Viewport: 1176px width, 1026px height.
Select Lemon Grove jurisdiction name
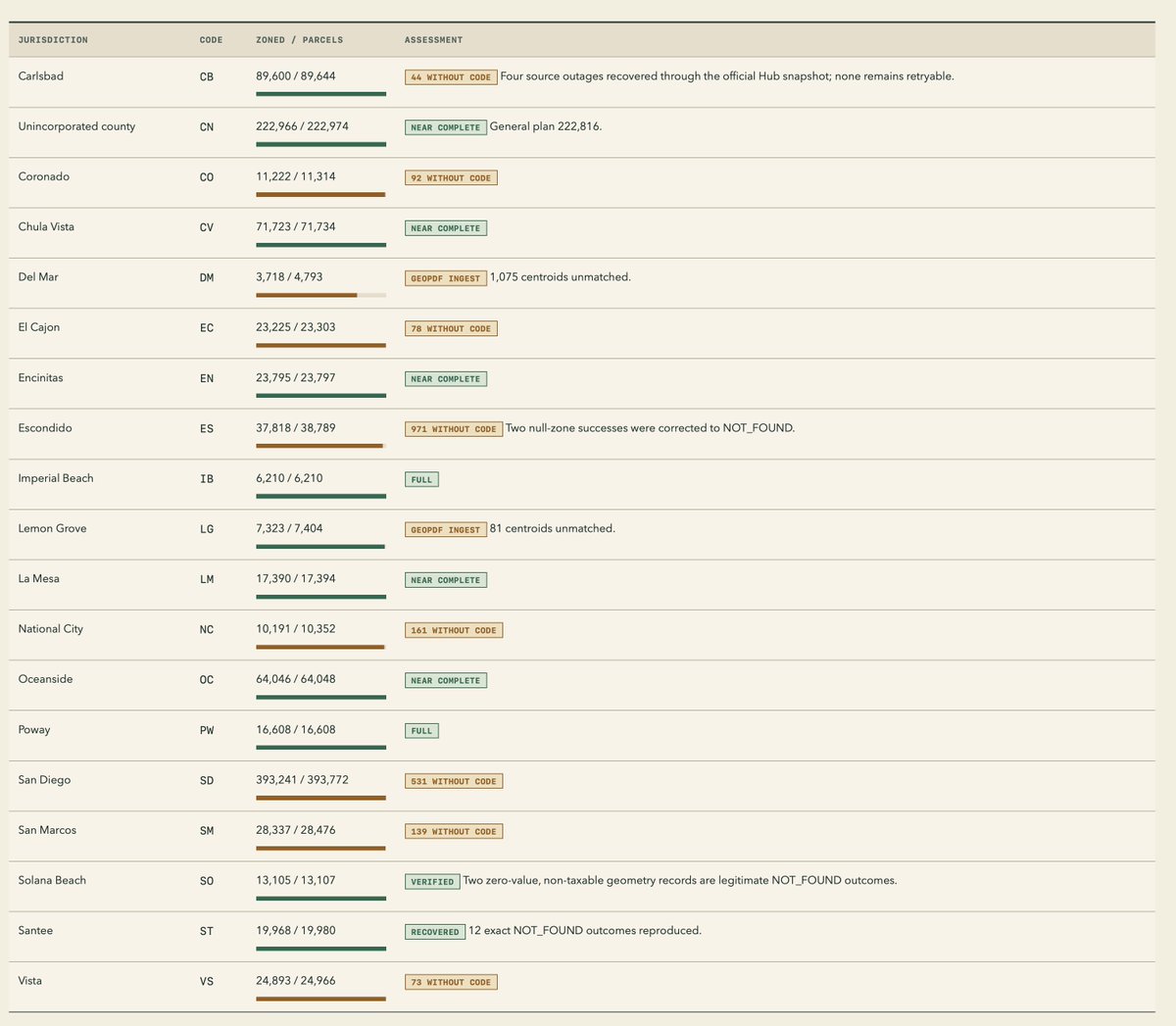pyautogui.click(x=52, y=528)
